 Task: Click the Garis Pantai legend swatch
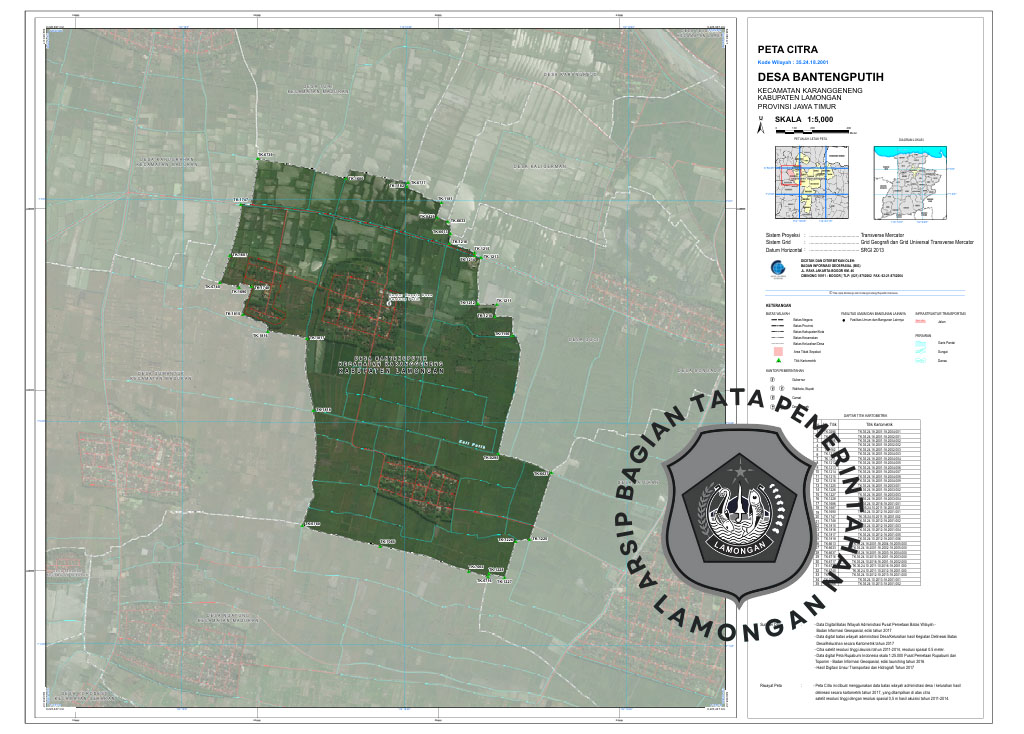pyautogui.click(x=921, y=343)
